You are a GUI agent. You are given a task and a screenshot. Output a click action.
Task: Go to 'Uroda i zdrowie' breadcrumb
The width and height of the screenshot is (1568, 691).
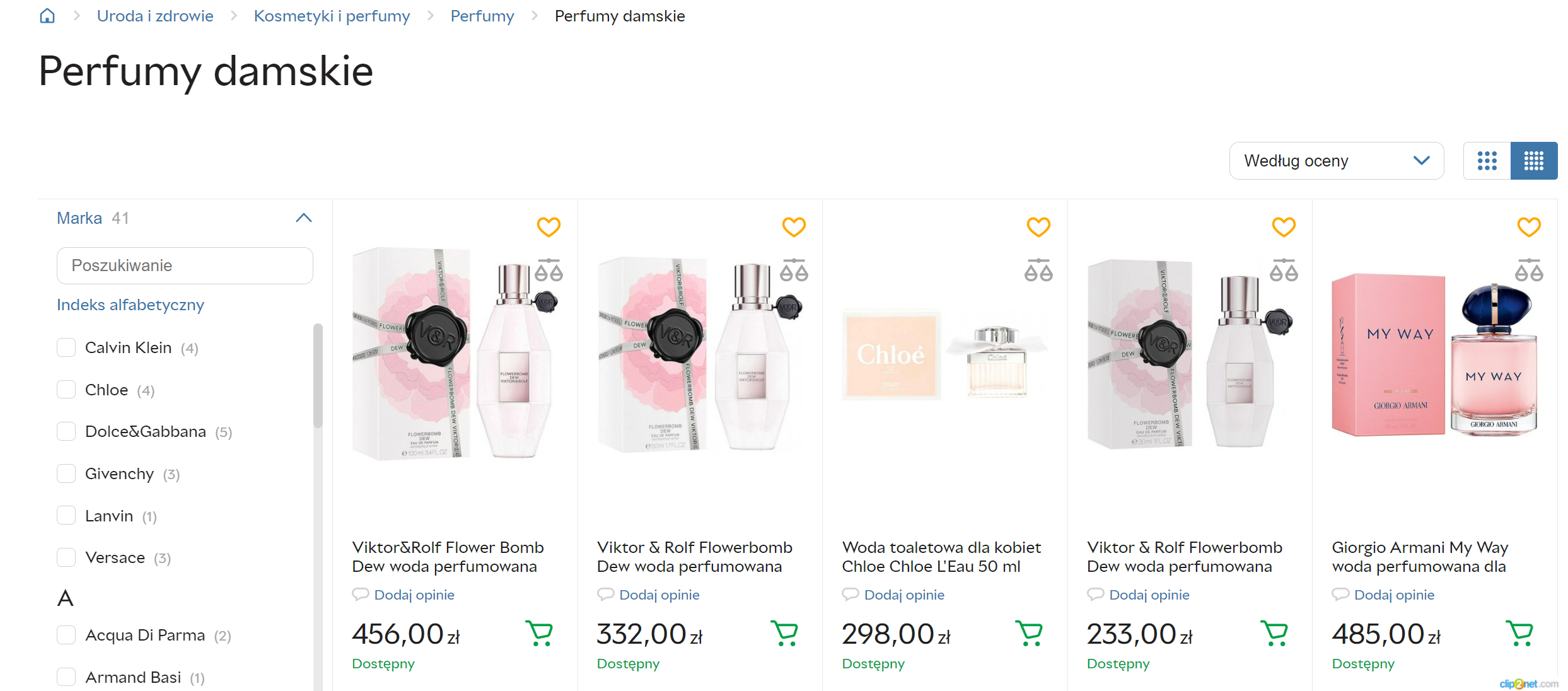click(155, 16)
